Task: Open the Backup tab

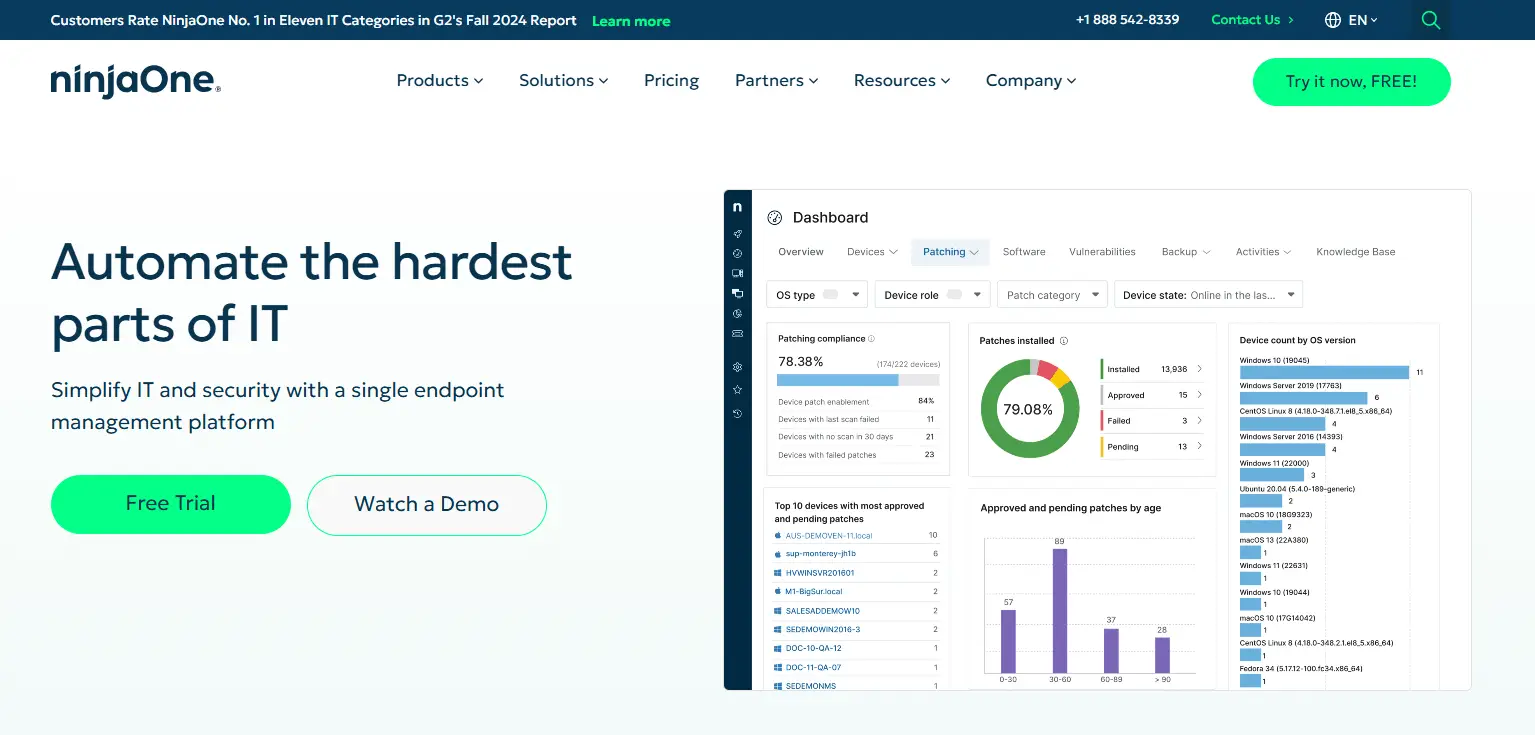Action: point(1186,252)
